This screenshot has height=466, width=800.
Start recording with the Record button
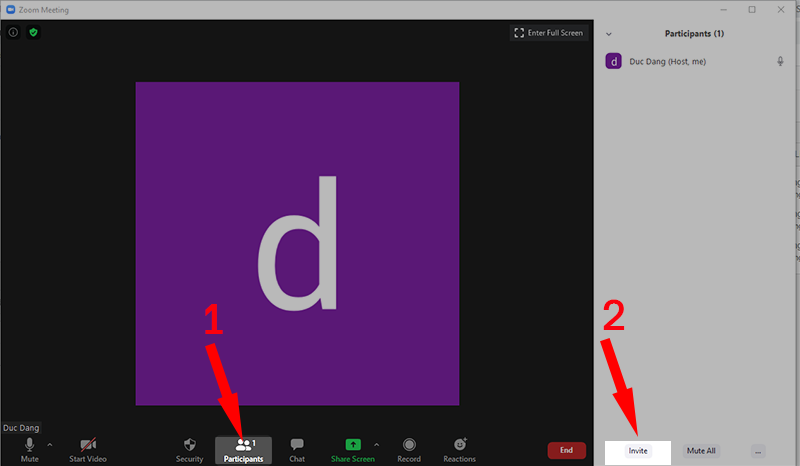[x=408, y=449]
